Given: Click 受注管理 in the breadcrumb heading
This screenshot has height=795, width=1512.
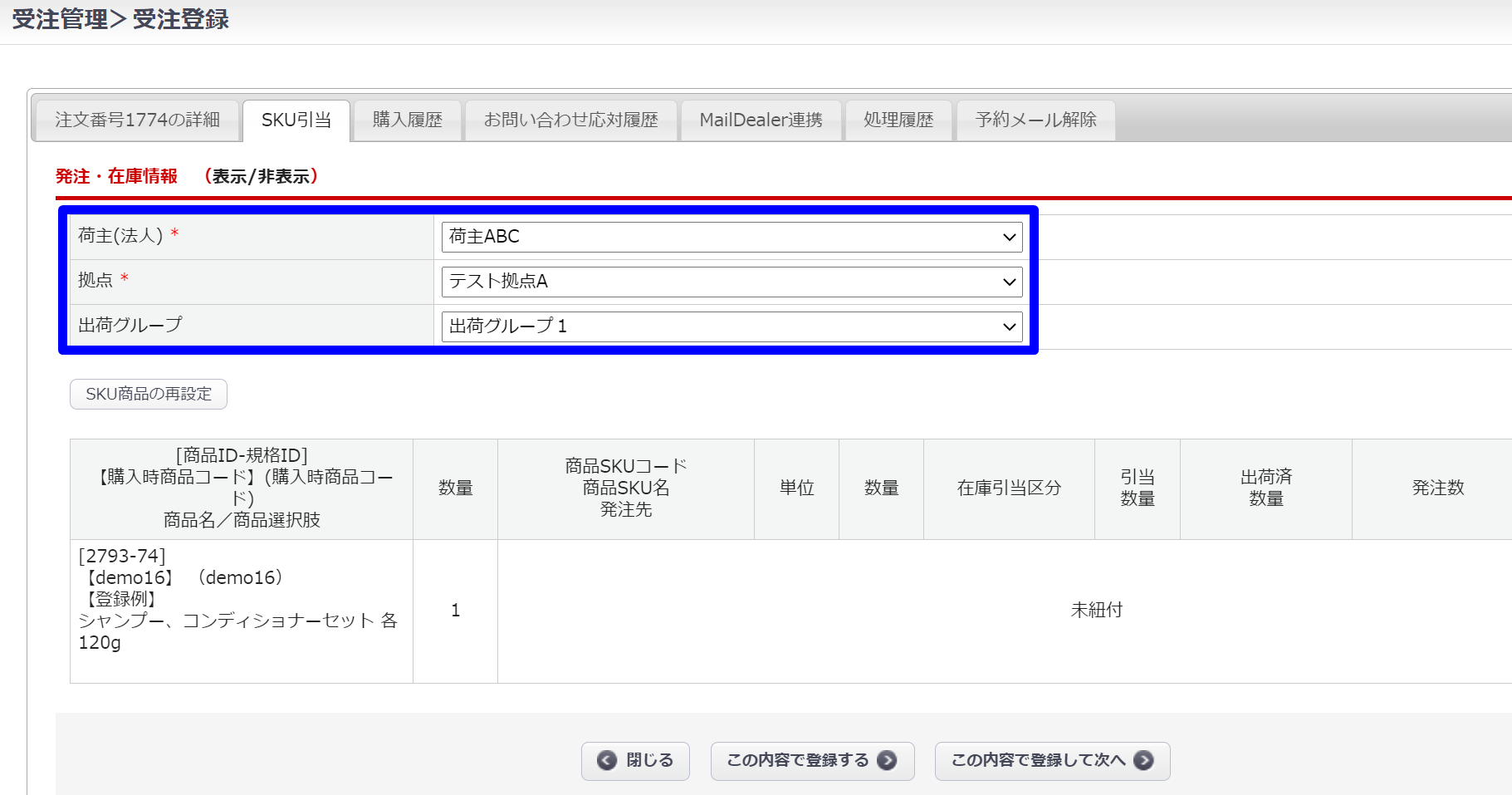Looking at the screenshot, I should click(60, 19).
